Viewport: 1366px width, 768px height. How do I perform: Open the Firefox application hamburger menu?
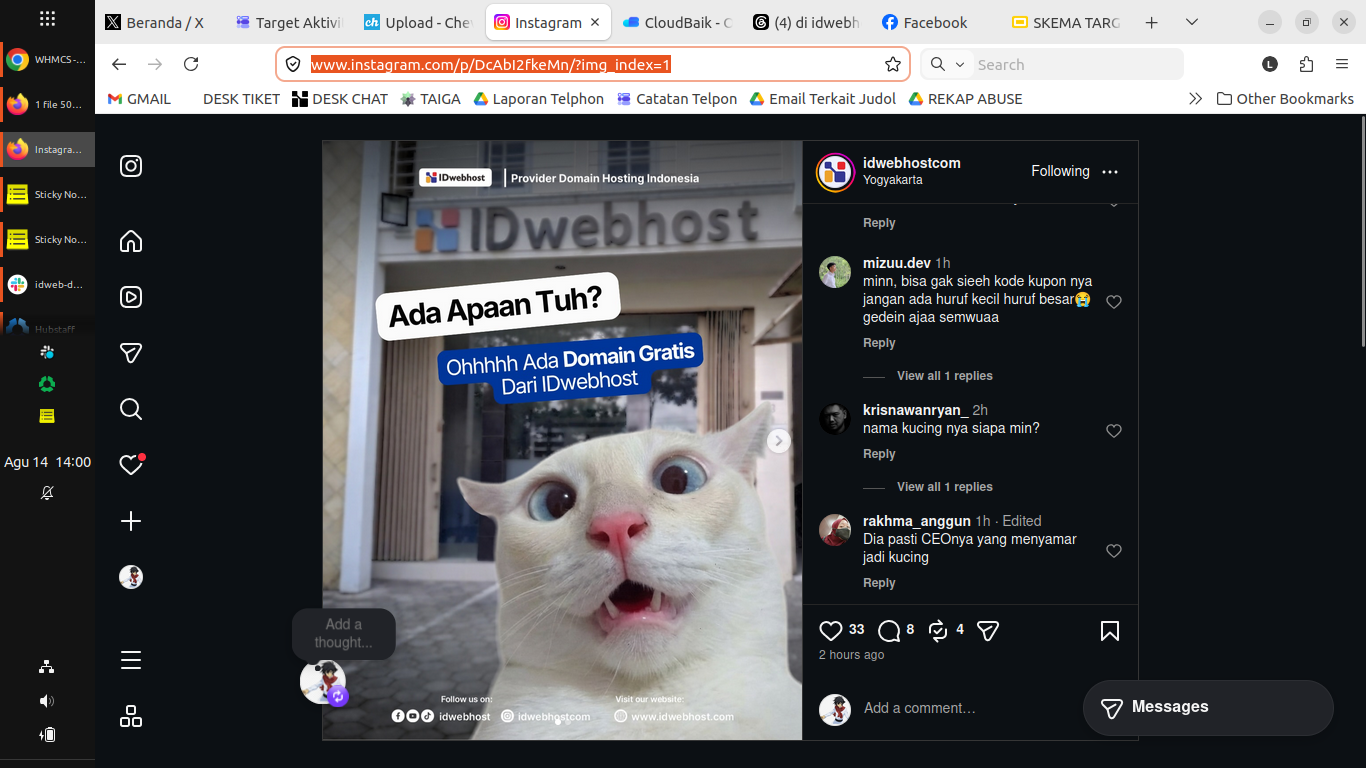point(1342,64)
